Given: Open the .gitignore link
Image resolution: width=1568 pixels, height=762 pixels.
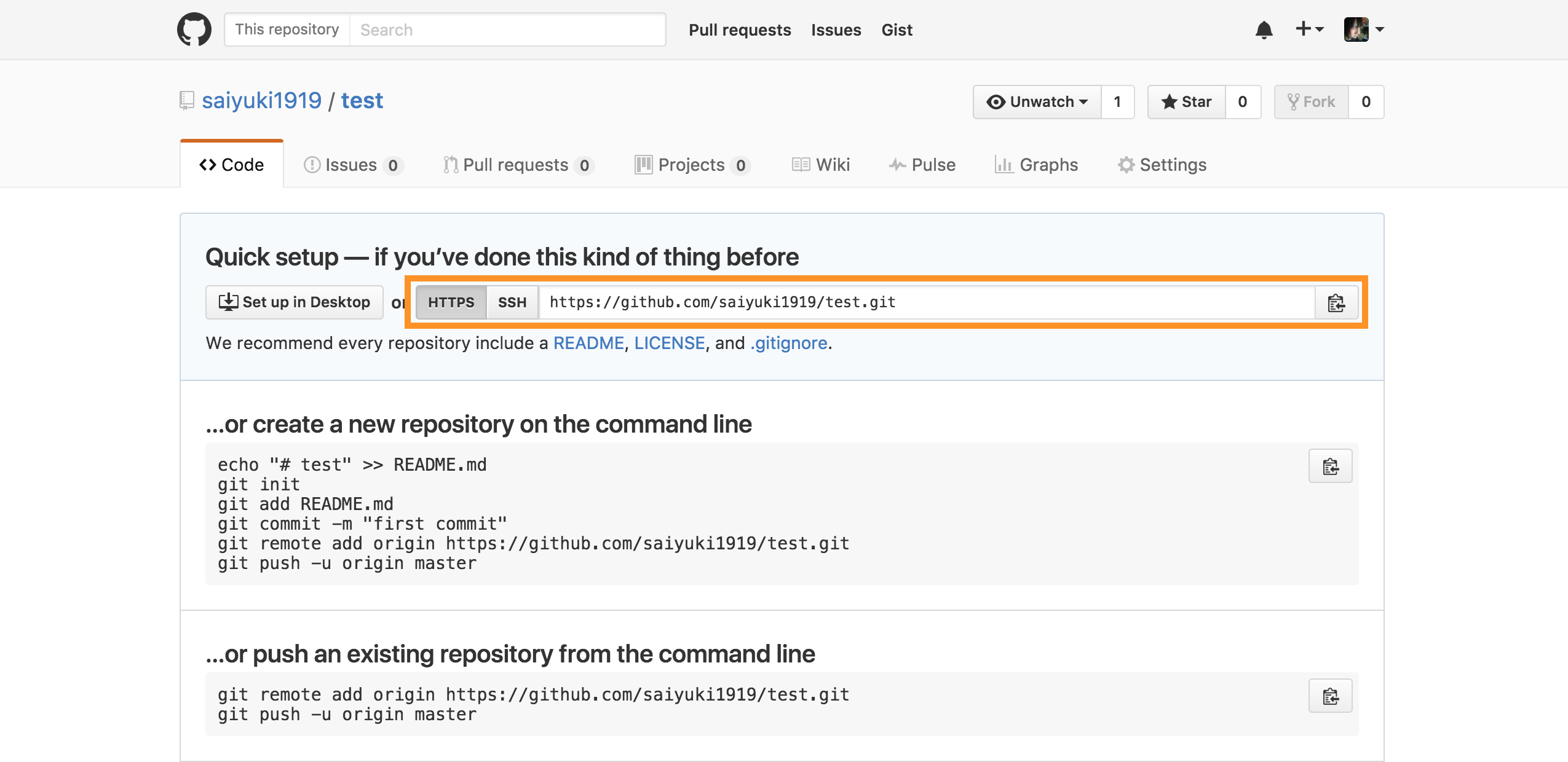Looking at the screenshot, I should pos(788,343).
